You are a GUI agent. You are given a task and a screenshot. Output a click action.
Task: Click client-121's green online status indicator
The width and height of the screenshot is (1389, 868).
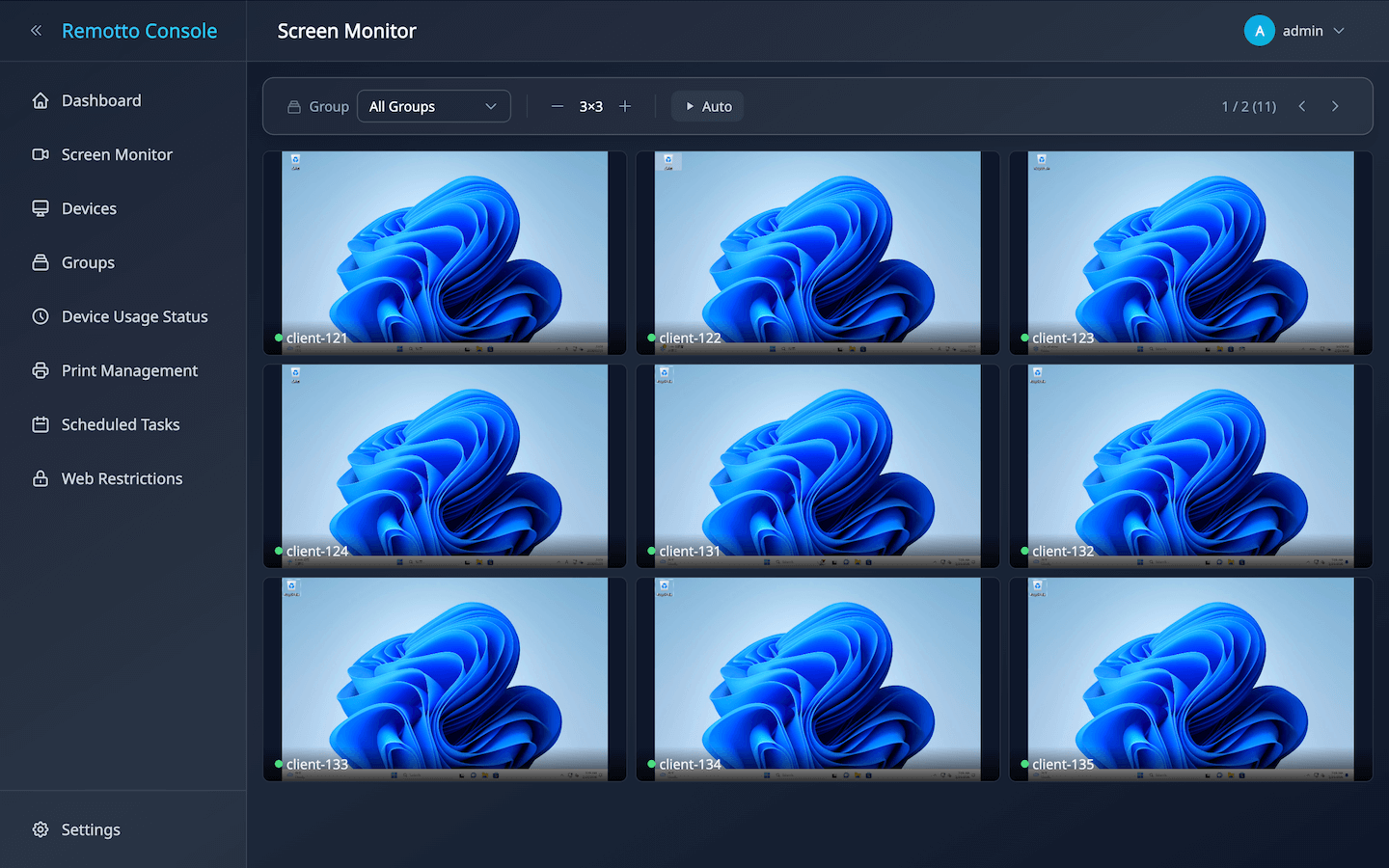pyautogui.click(x=277, y=338)
